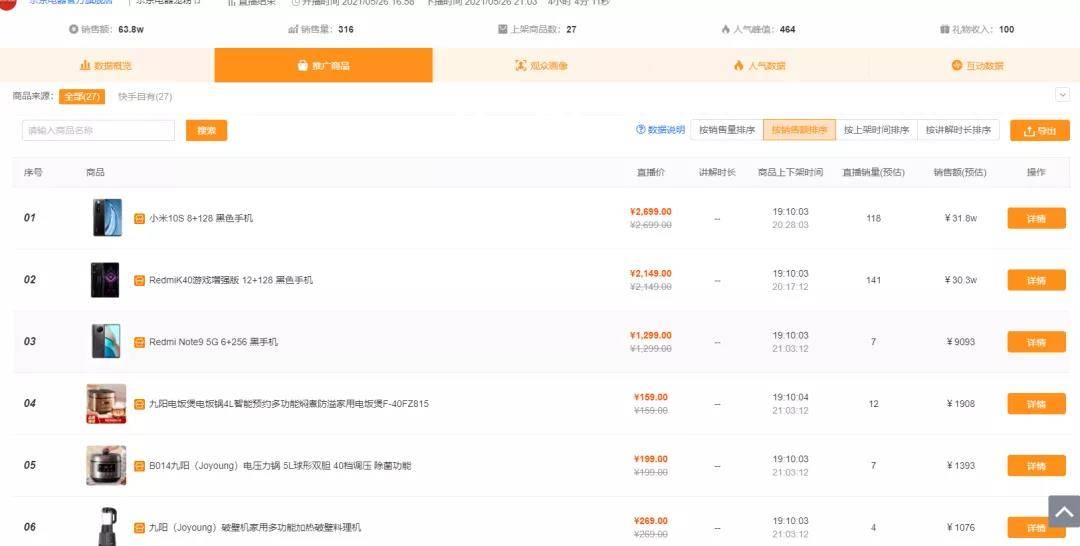Export data with the 导出 button
The width and height of the screenshot is (1080, 546).
(1040, 131)
